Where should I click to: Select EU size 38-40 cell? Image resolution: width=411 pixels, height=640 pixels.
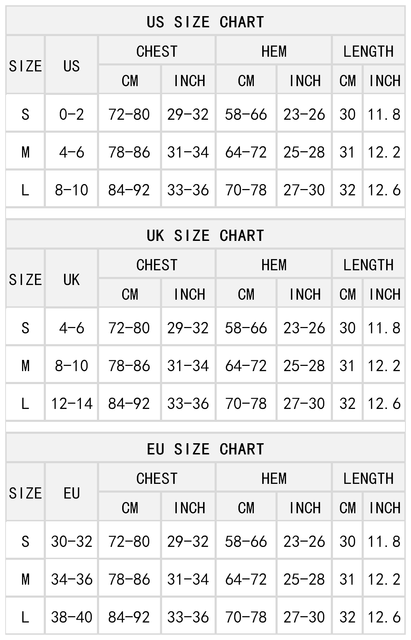(71, 617)
